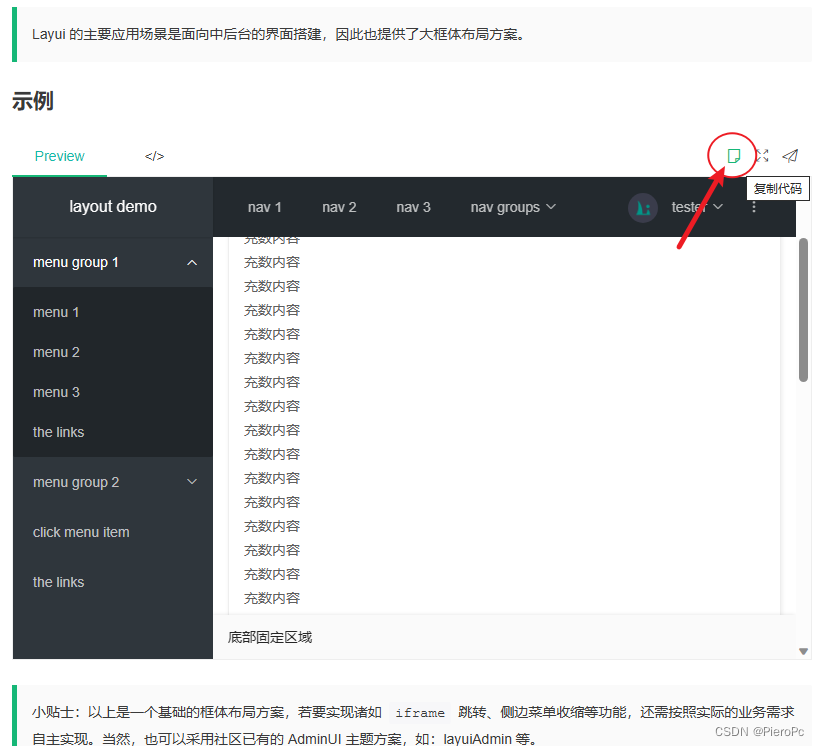
Task: Click the iframe code text in tip
Action: (x=420, y=713)
